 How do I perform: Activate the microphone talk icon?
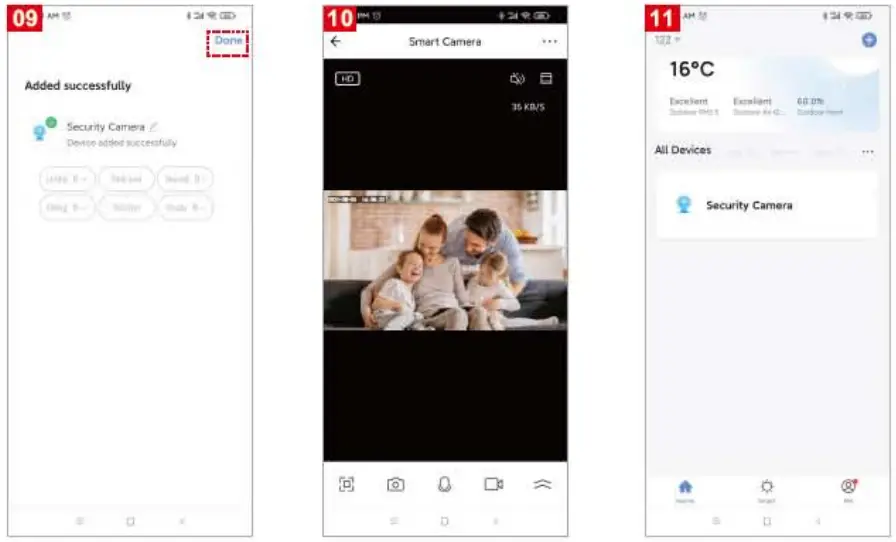(445, 485)
